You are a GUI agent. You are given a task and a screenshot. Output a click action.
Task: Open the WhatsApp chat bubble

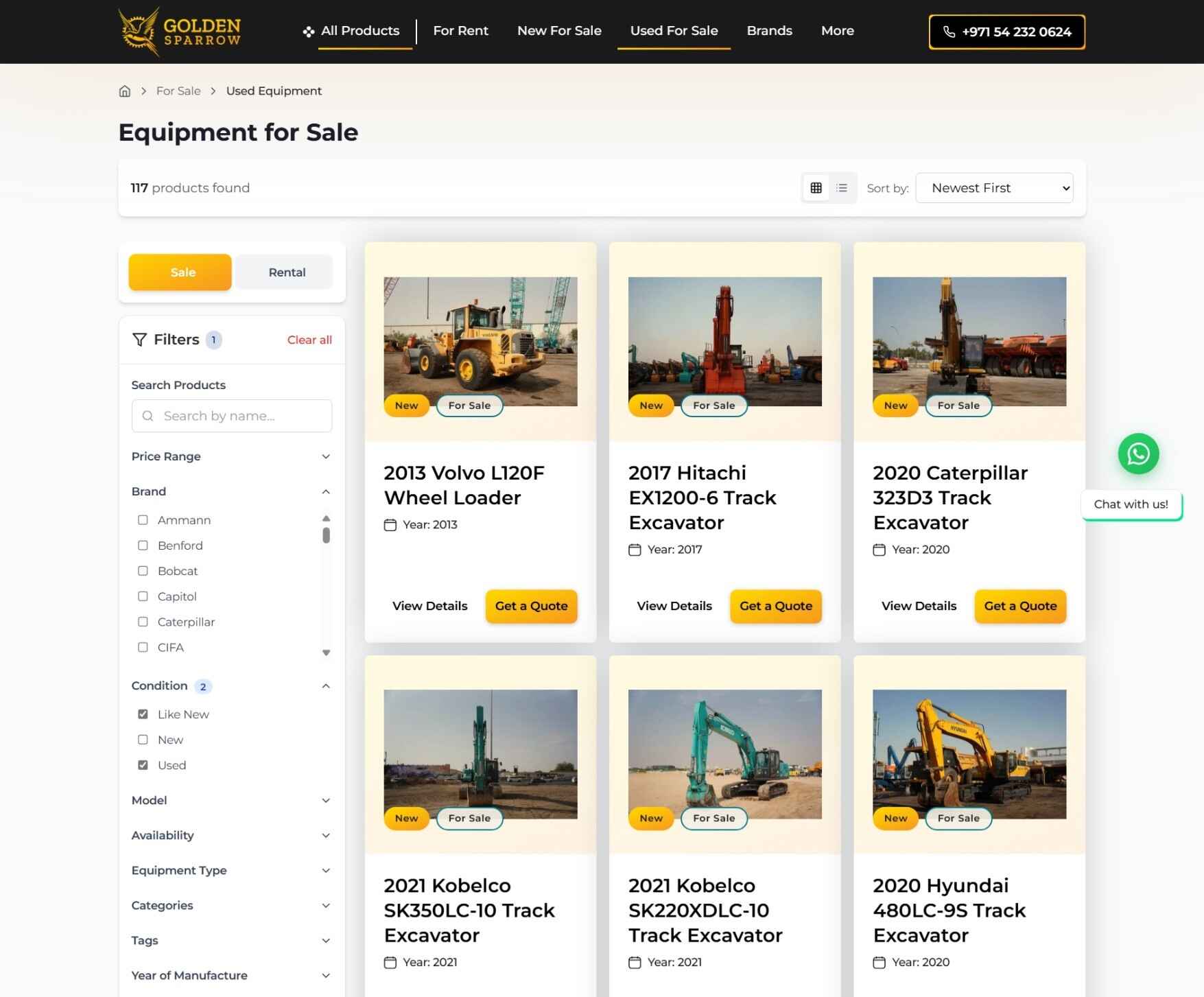[x=1138, y=454]
